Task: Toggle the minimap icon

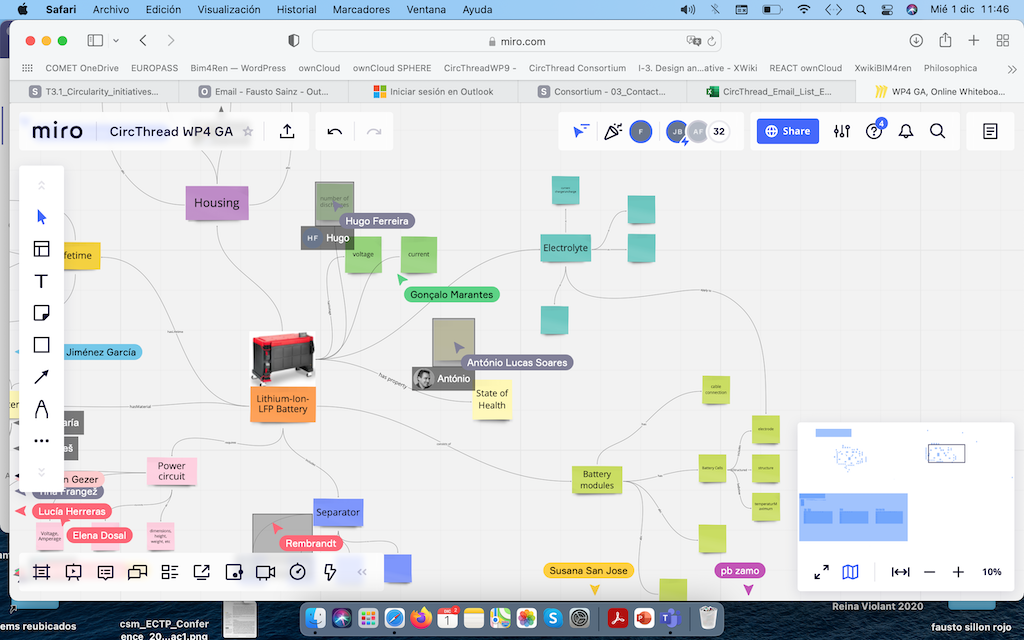Action: (x=850, y=572)
